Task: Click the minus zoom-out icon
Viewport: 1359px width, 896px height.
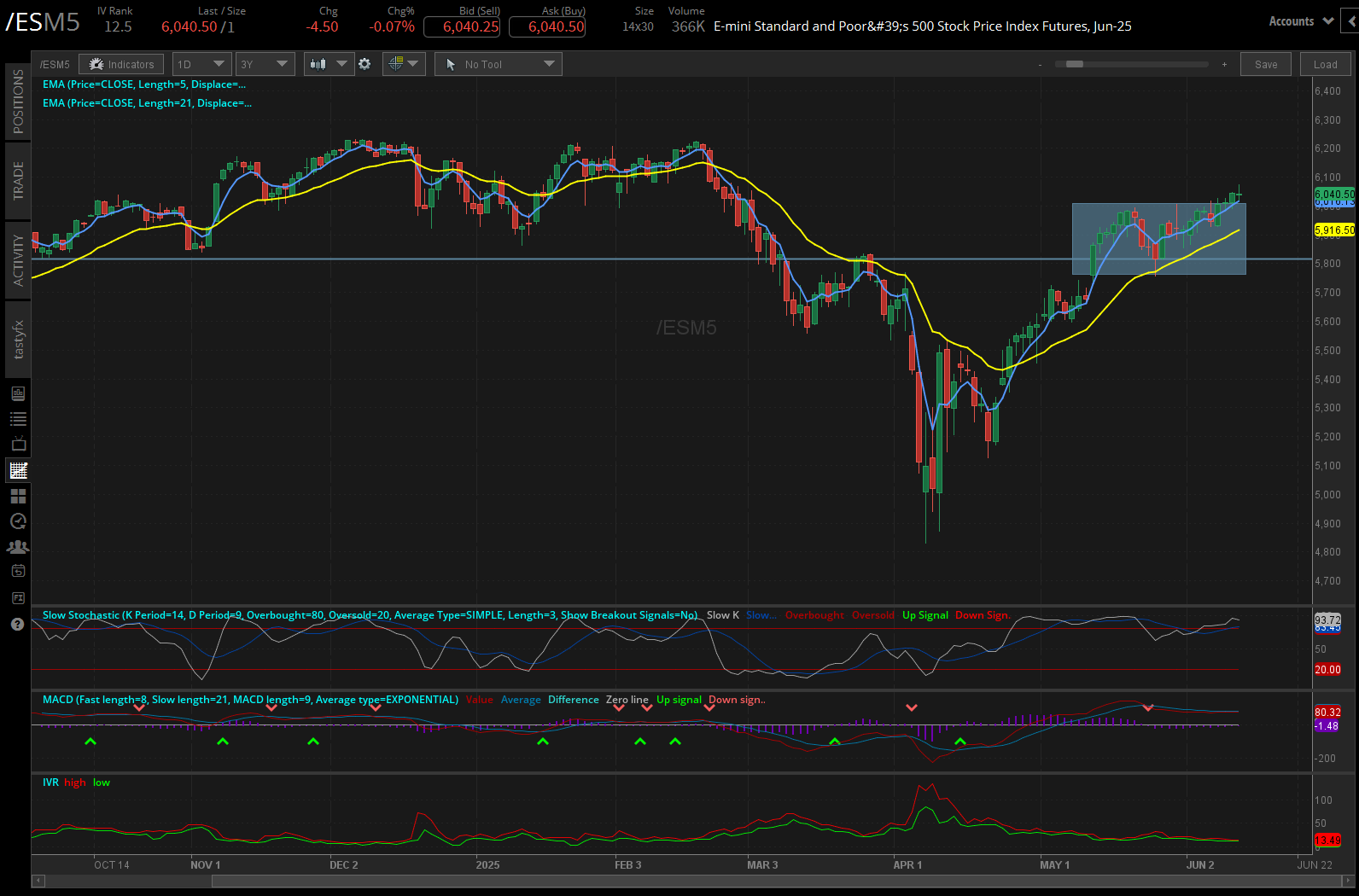Action: 1040,65
